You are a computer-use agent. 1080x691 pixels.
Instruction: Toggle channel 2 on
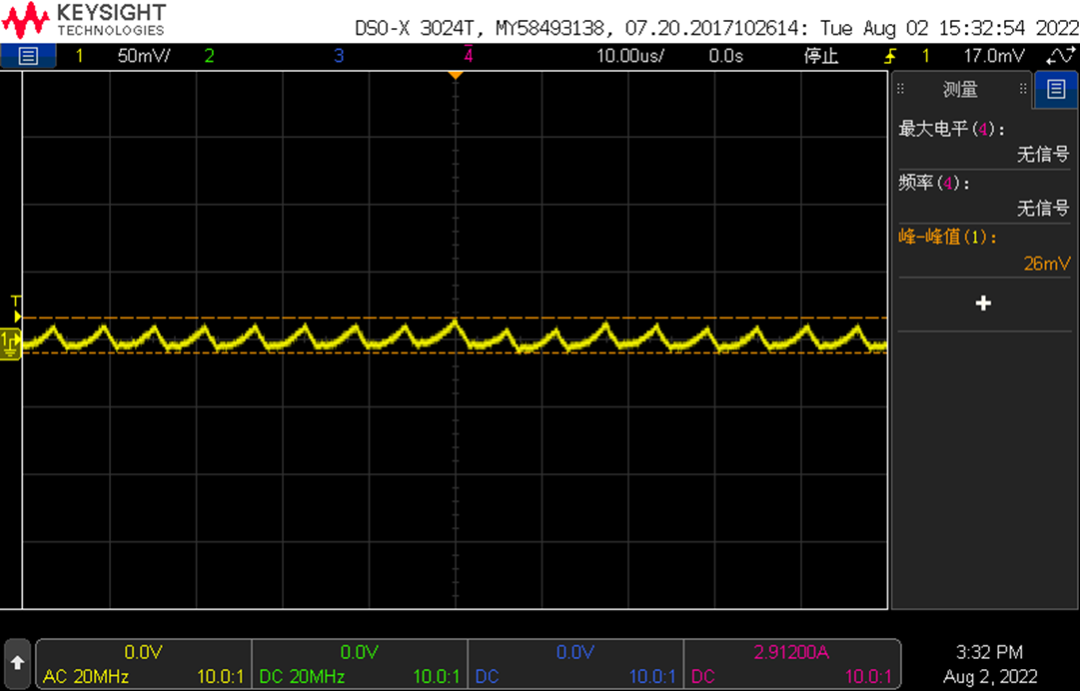209,56
